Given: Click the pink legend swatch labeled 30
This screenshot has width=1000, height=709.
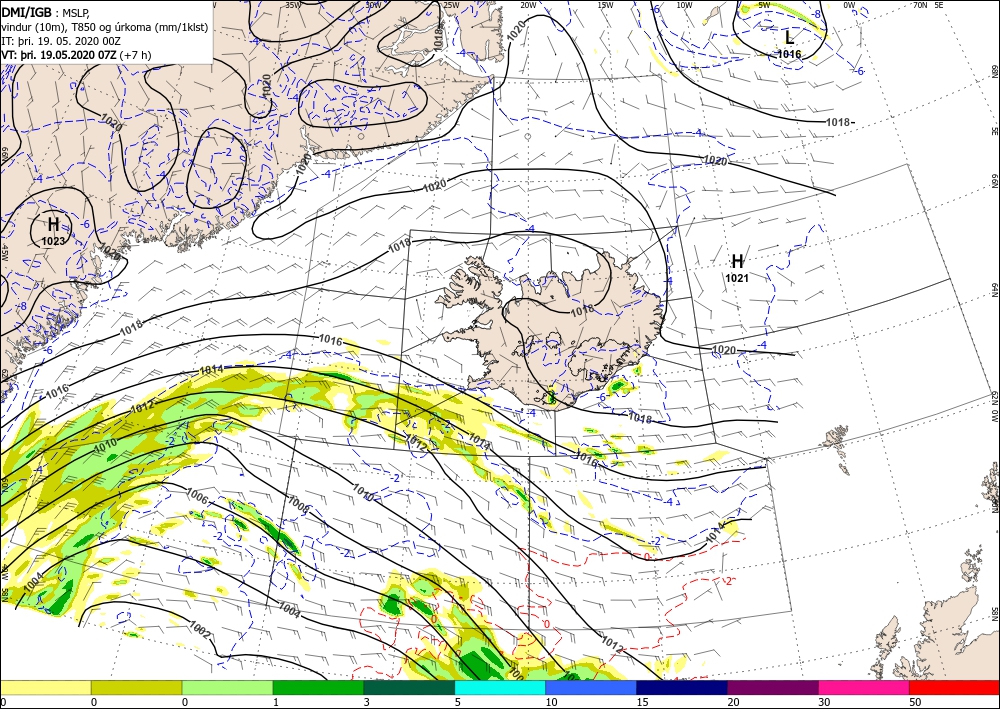Looking at the screenshot, I should coord(864,687).
